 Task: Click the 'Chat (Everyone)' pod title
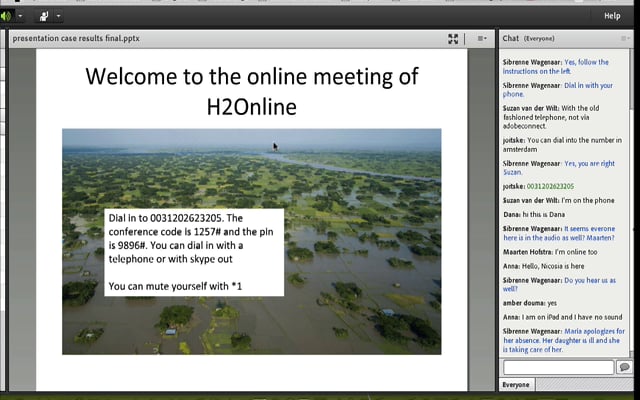point(529,38)
